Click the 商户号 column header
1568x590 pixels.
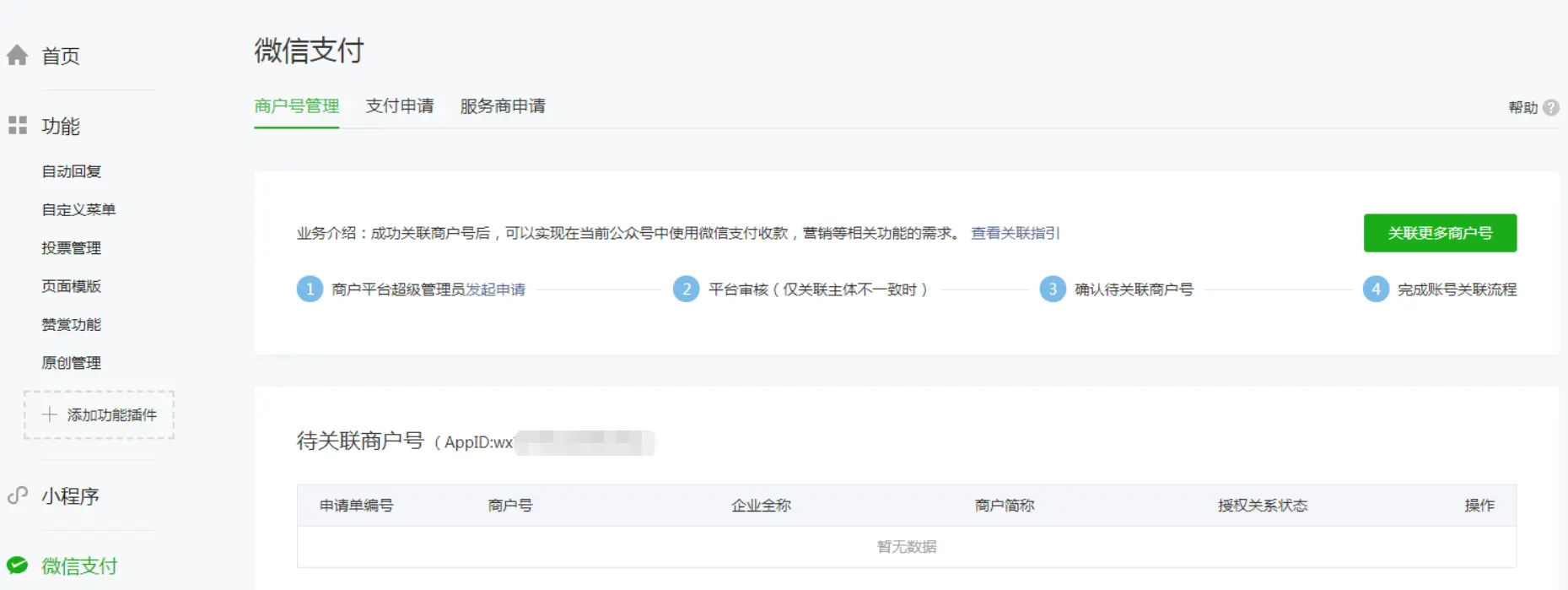pos(510,506)
